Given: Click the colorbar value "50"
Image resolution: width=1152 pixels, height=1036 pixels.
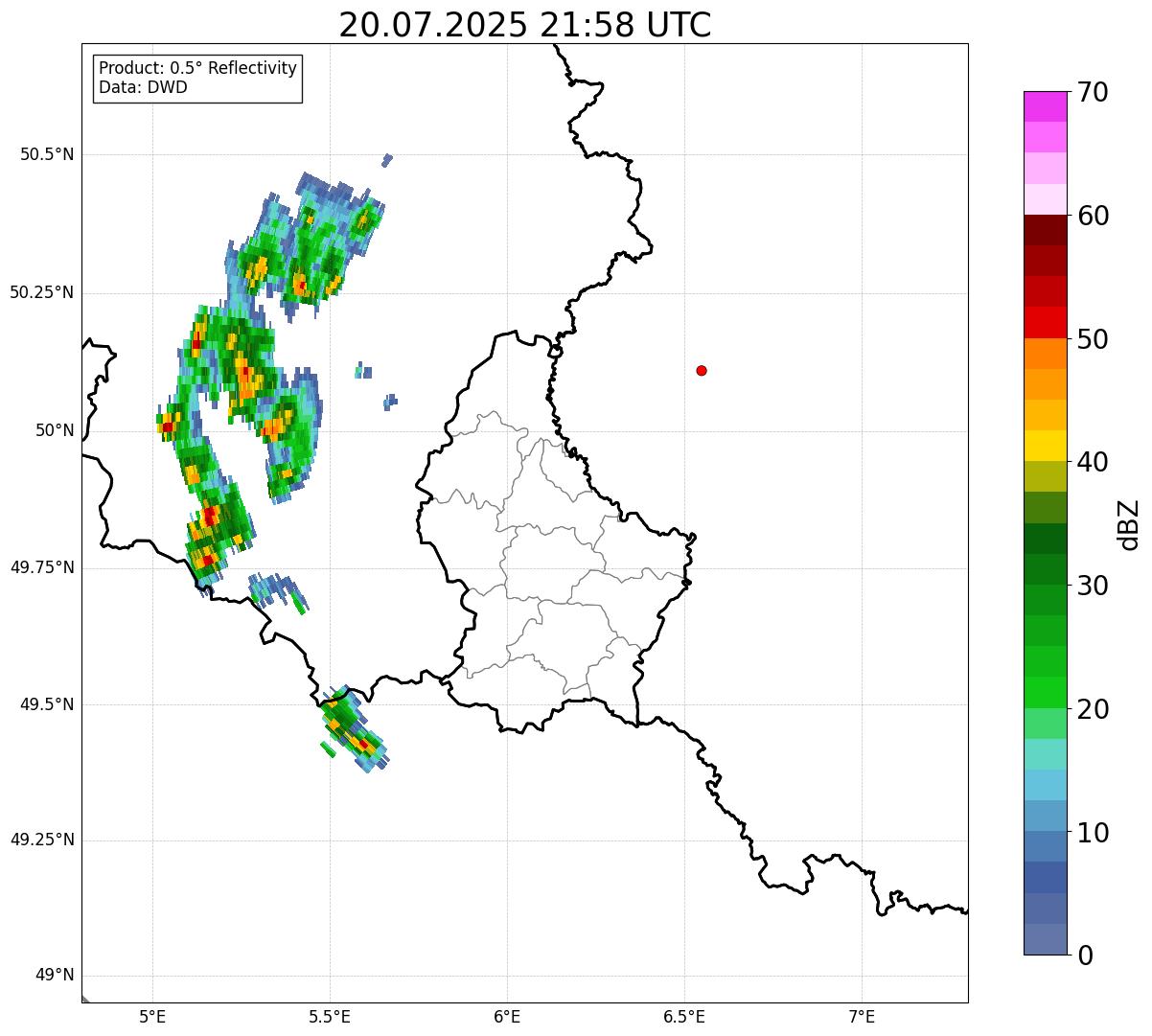Looking at the screenshot, I should pos(1093,339).
